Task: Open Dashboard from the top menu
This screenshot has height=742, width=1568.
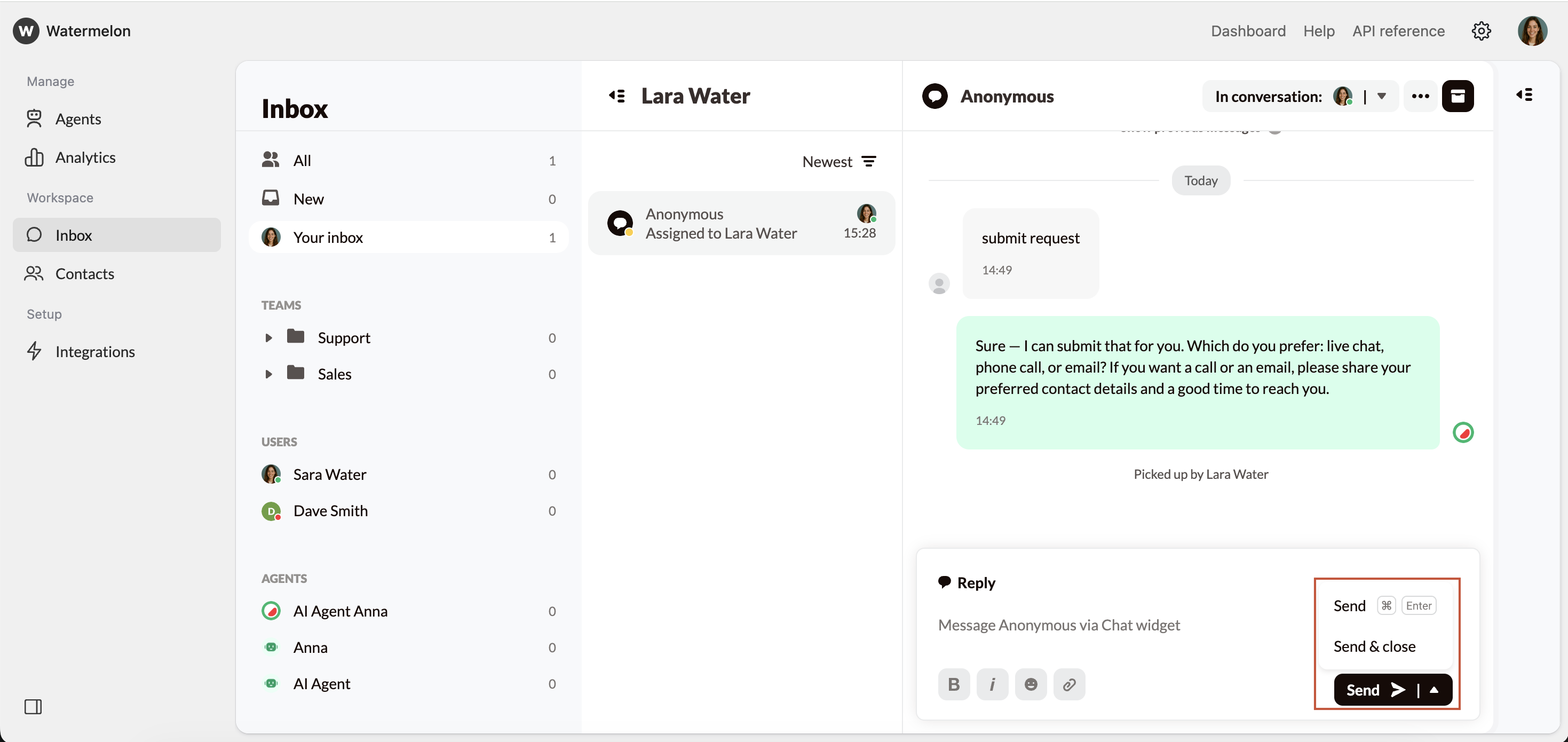Action: 1248,31
